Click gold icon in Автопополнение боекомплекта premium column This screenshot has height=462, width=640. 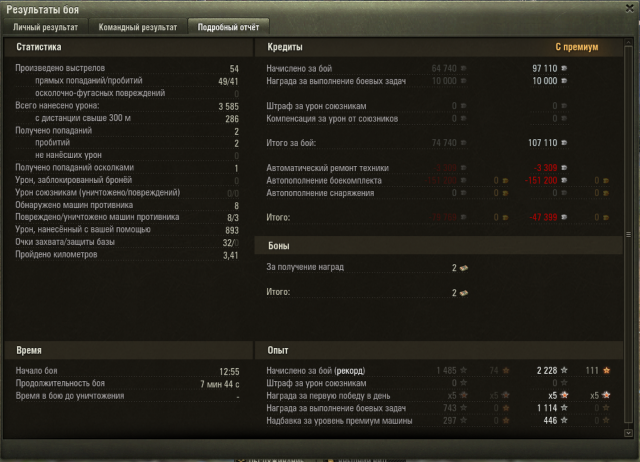coord(606,180)
